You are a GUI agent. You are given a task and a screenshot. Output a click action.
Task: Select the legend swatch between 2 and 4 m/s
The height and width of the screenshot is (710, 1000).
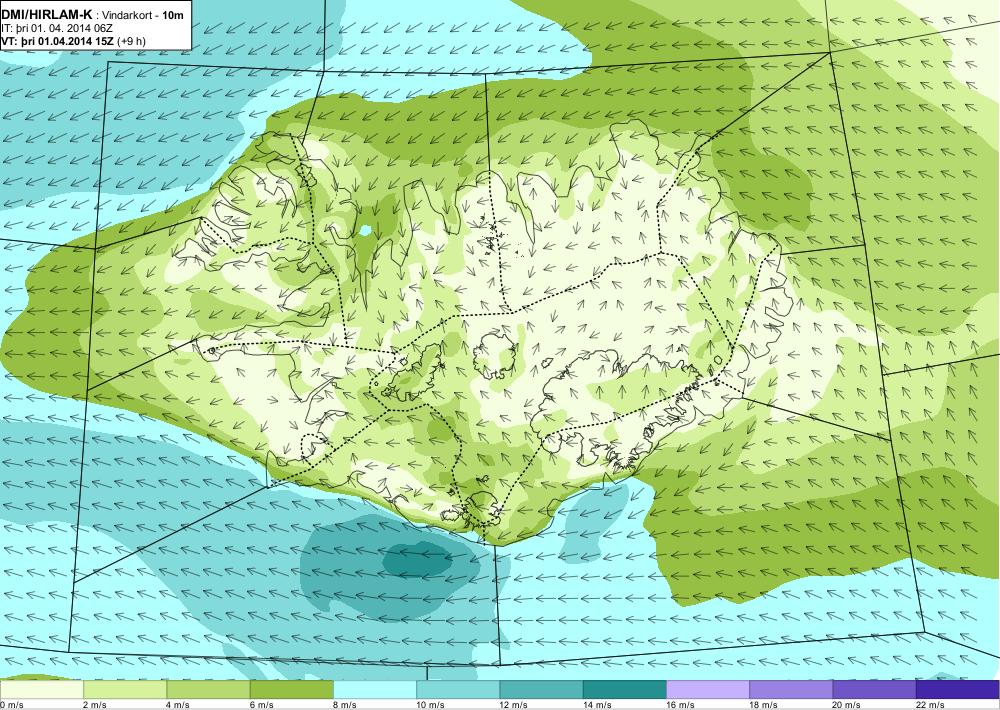pyautogui.click(x=125, y=690)
